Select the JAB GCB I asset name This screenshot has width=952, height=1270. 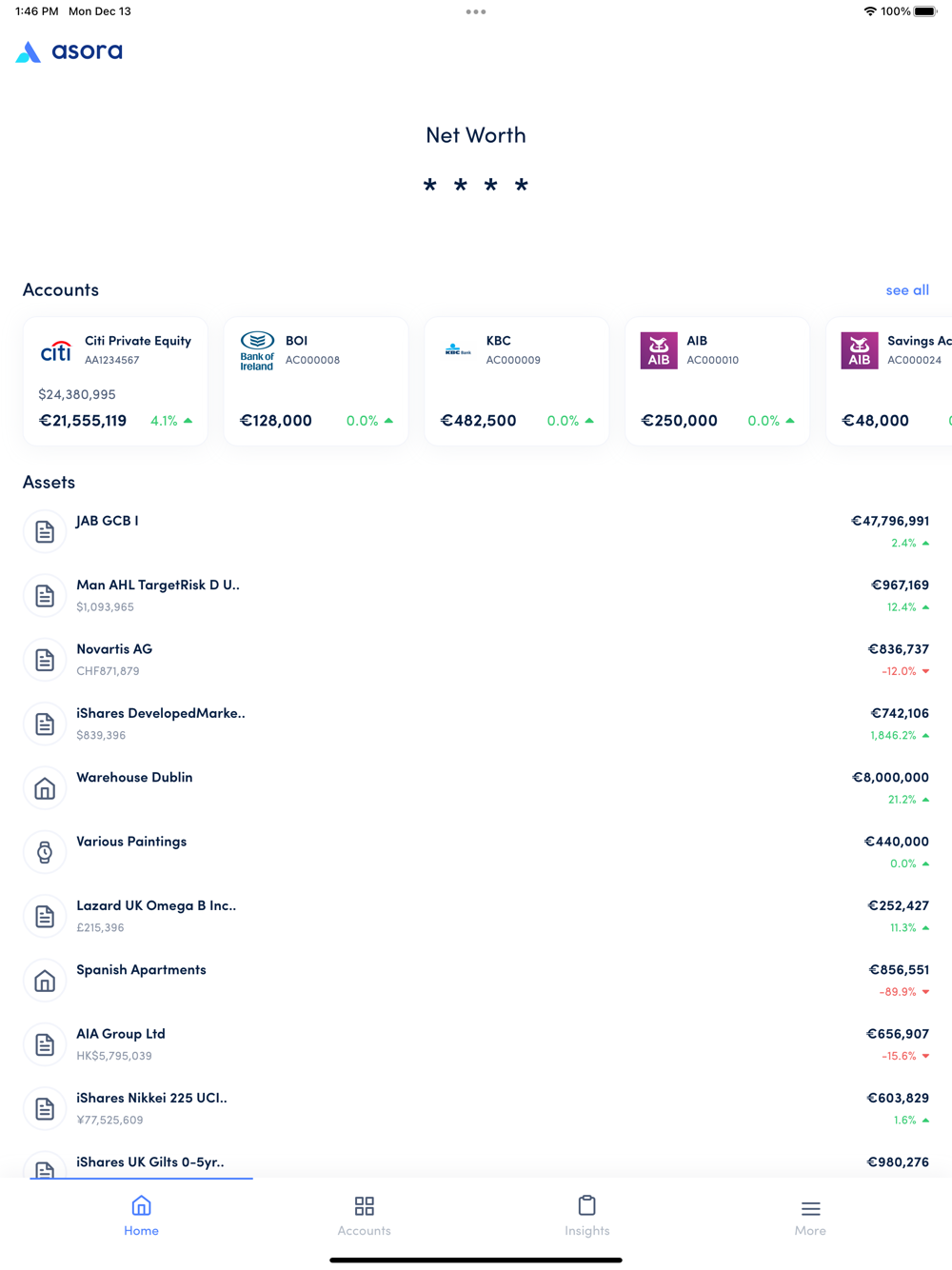click(108, 521)
